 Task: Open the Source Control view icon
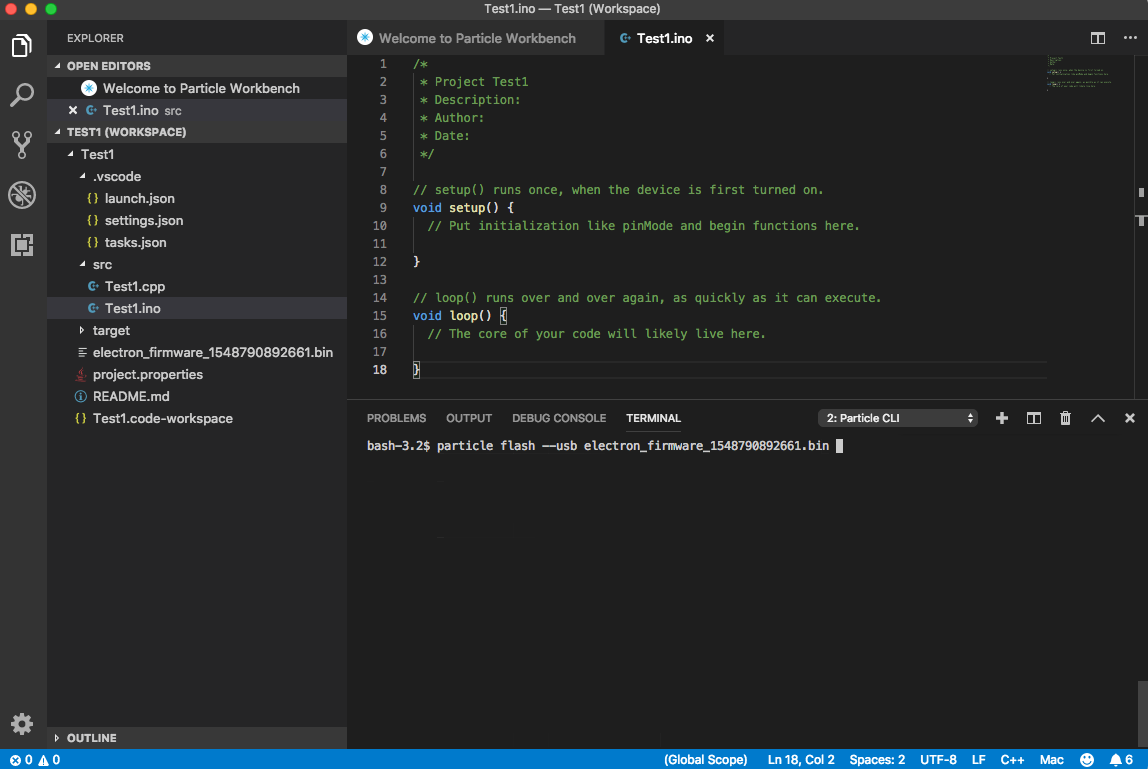[x=22, y=144]
